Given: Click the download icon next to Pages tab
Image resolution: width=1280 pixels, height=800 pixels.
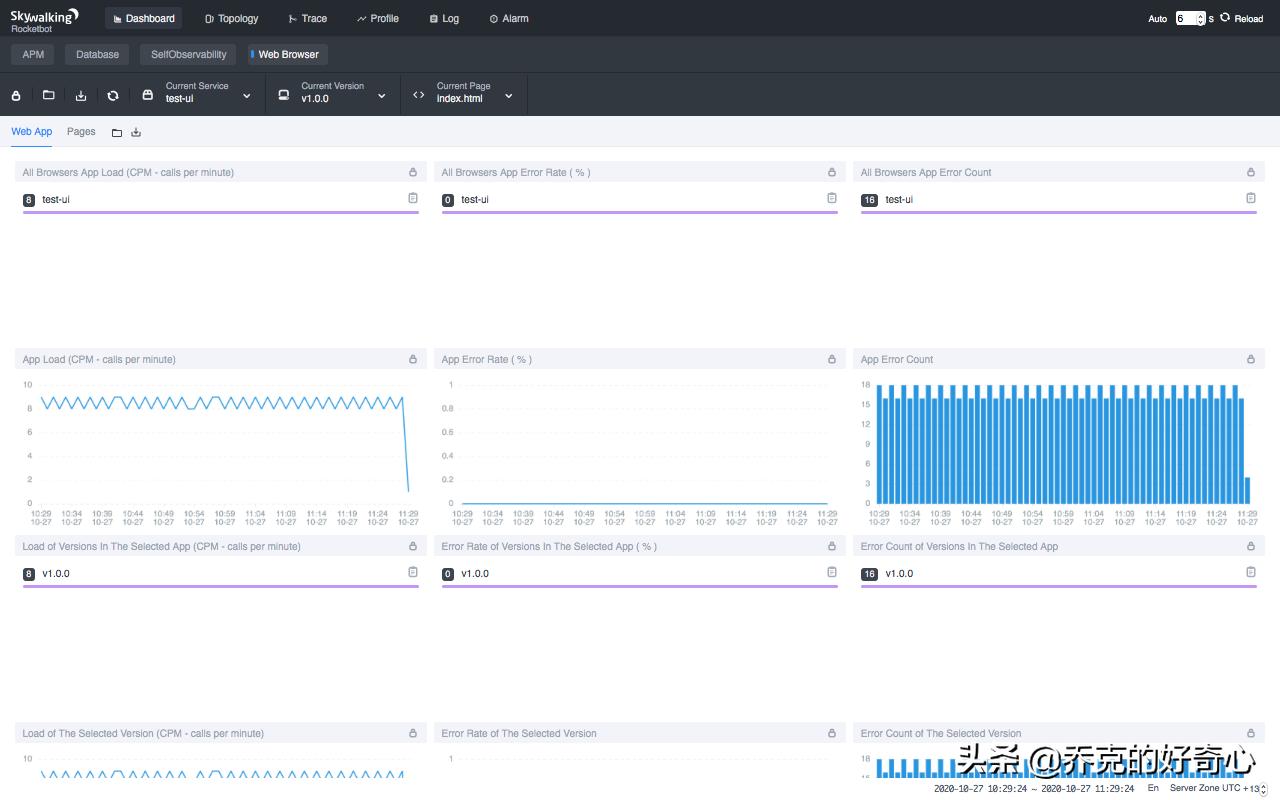Looking at the screenshot, I should pos(136,133).
